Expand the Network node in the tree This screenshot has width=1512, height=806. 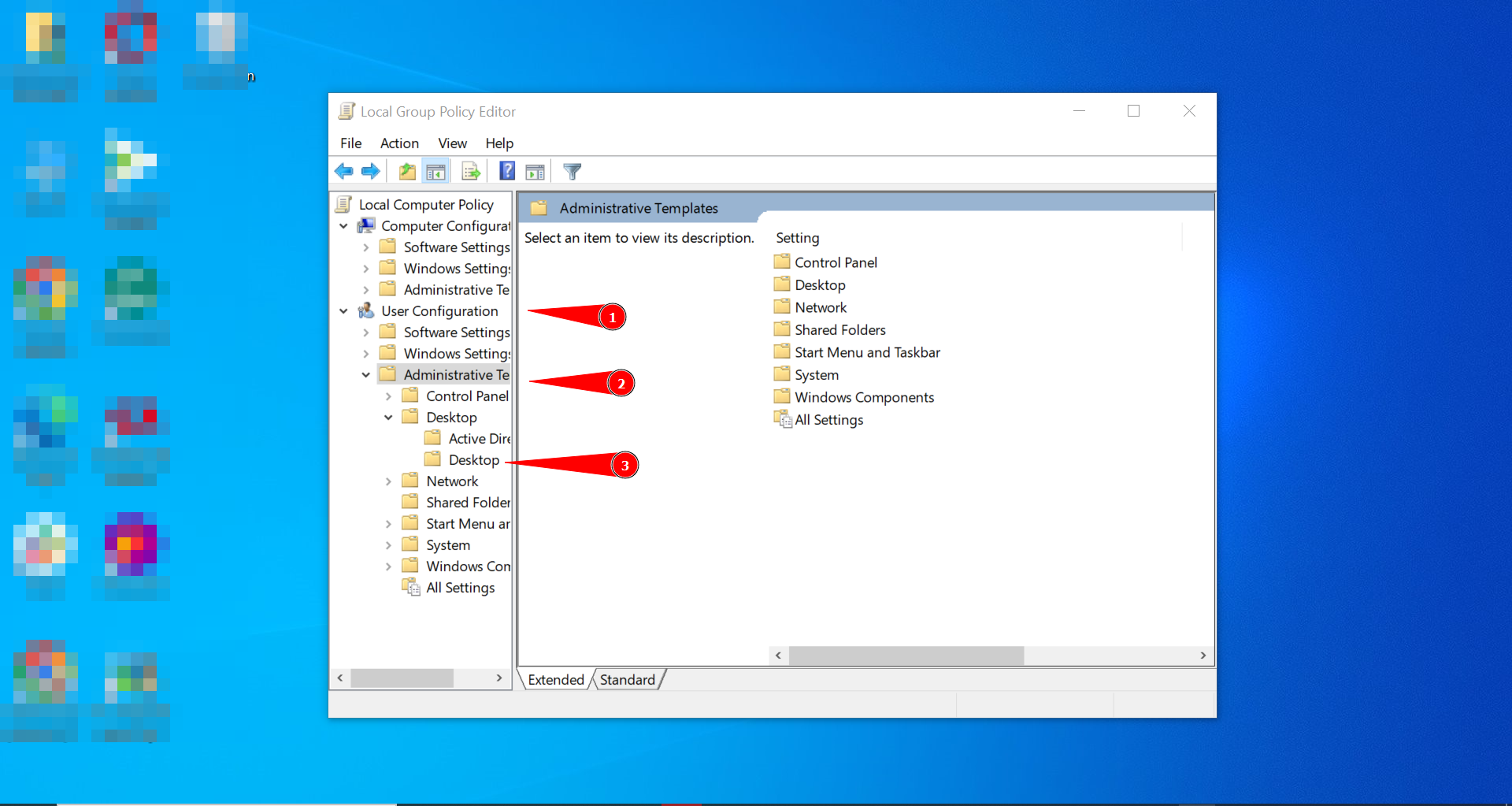388,481
